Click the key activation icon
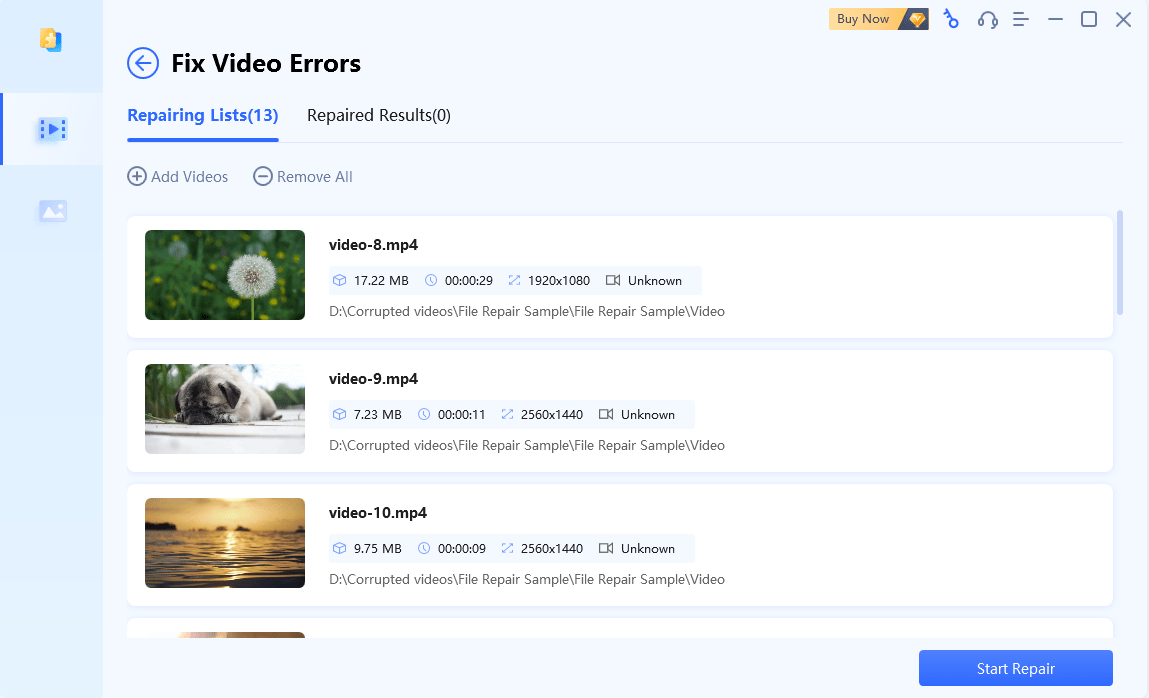Viewport: 1149px width, 698px height. point(951,19)
